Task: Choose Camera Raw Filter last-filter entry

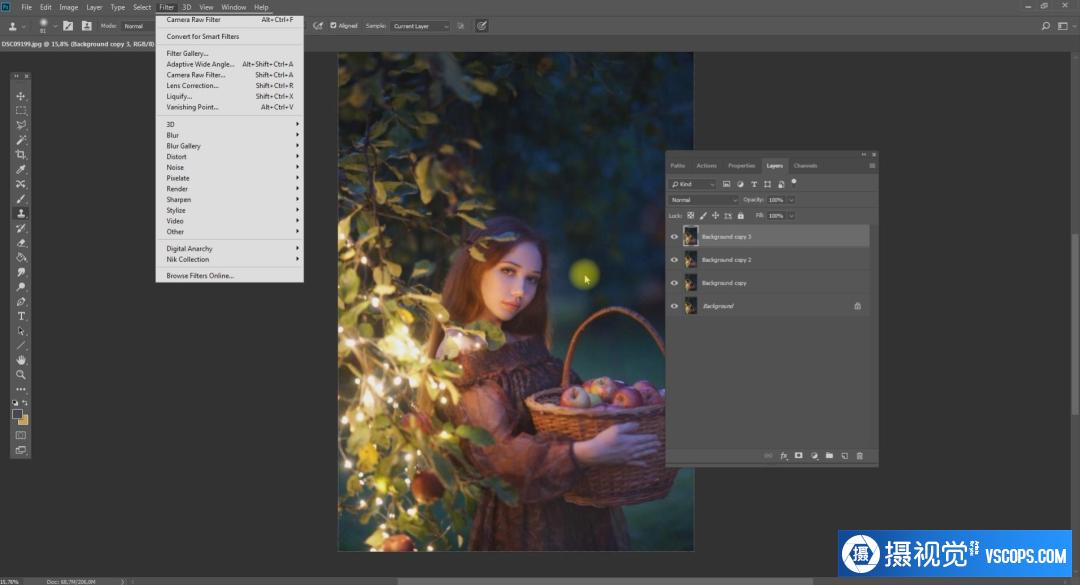Action: pyautogui.click(x=231, y=20)
